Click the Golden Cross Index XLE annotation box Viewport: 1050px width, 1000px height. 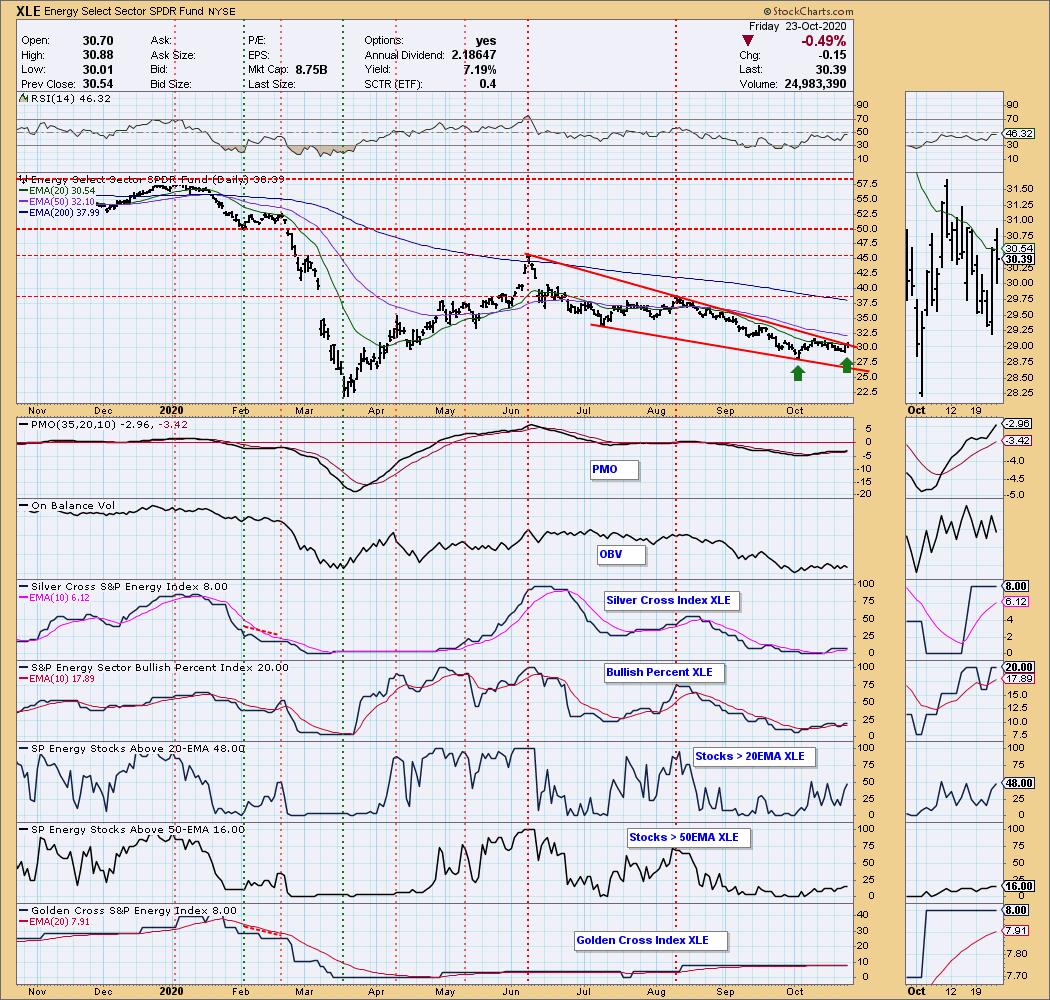pyautogui.click(x=651, y=940)
